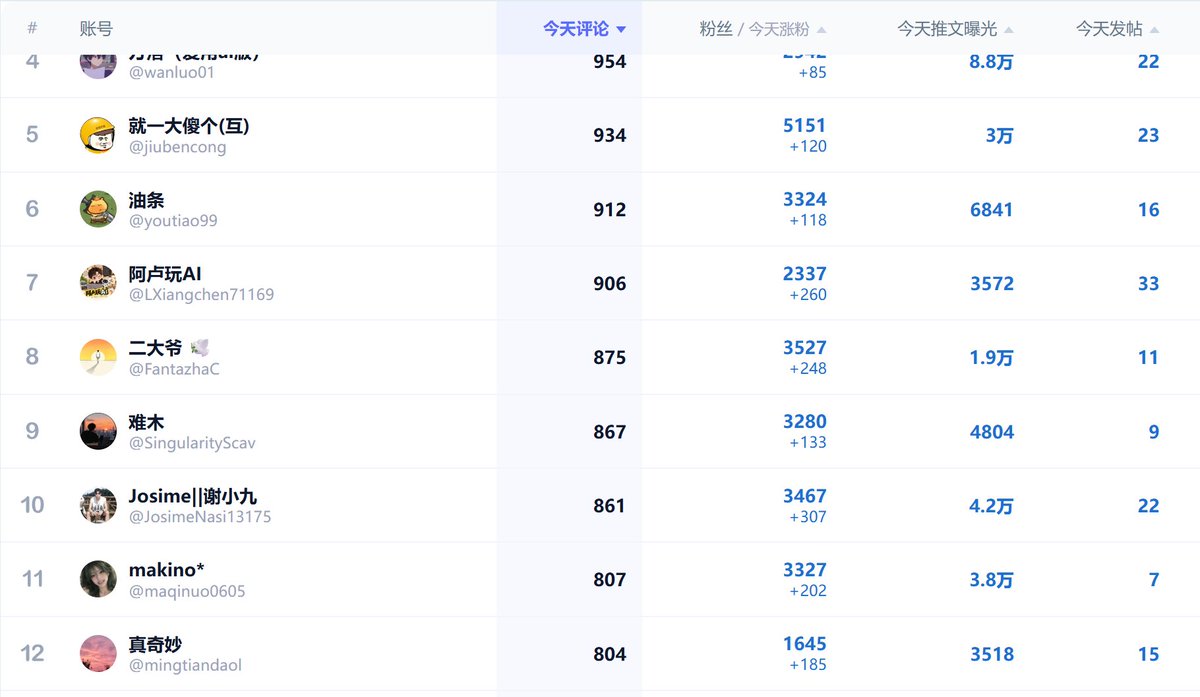Click comment count 861
This screenshot has height=697, width=1200.
coord(610,505)
